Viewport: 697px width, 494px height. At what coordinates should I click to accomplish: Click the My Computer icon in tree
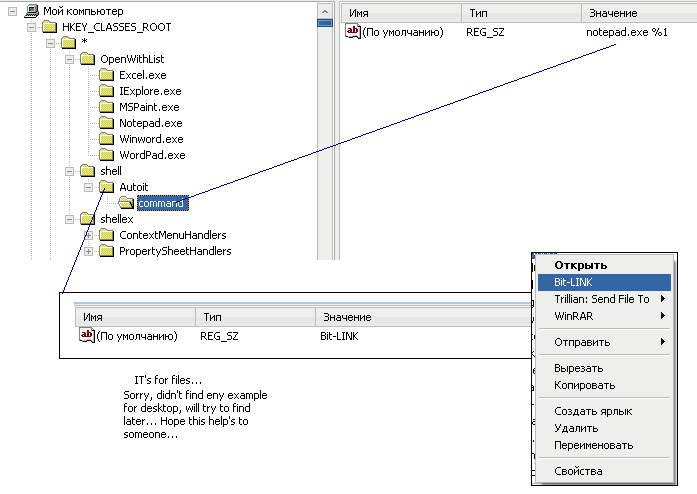(x=32, y=11)
